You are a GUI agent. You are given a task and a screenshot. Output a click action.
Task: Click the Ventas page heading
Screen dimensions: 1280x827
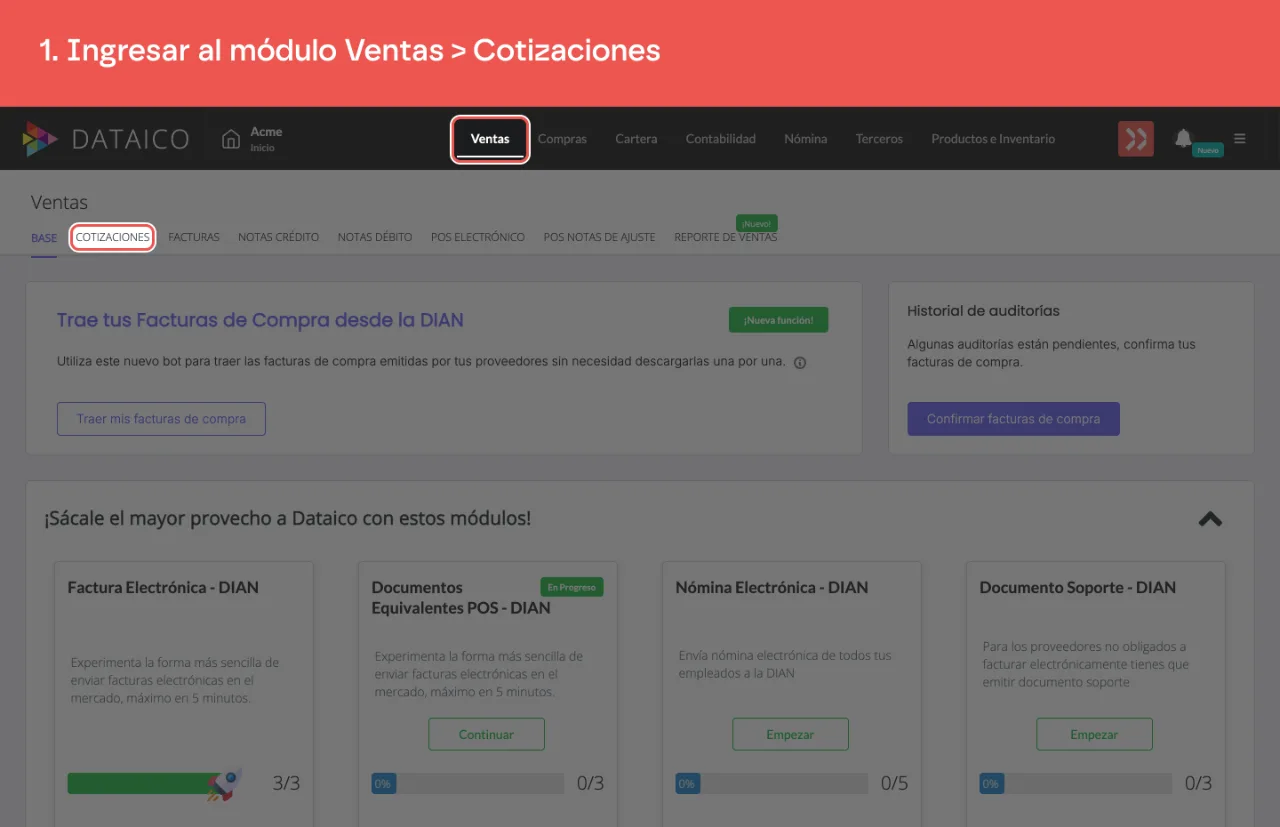(x=59, y=203)
